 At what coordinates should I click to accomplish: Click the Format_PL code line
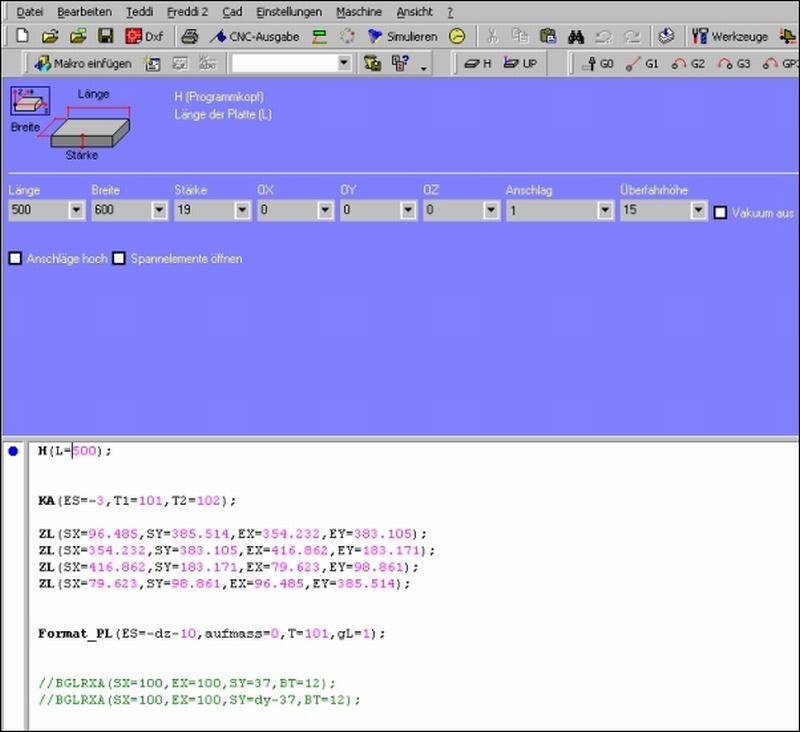pyautogui.click(x=212, y=634)
